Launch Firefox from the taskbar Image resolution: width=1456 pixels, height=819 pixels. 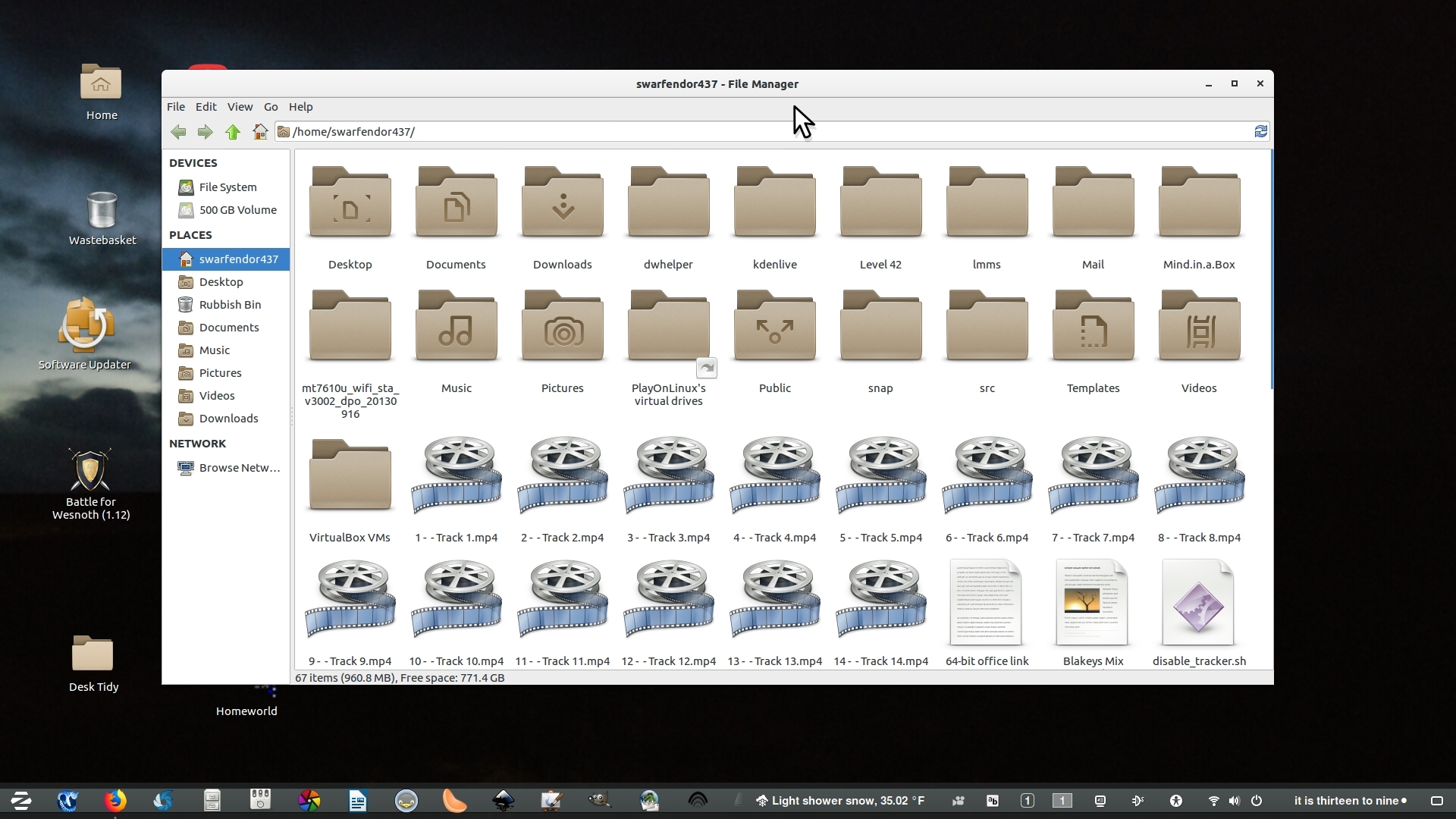115,801
